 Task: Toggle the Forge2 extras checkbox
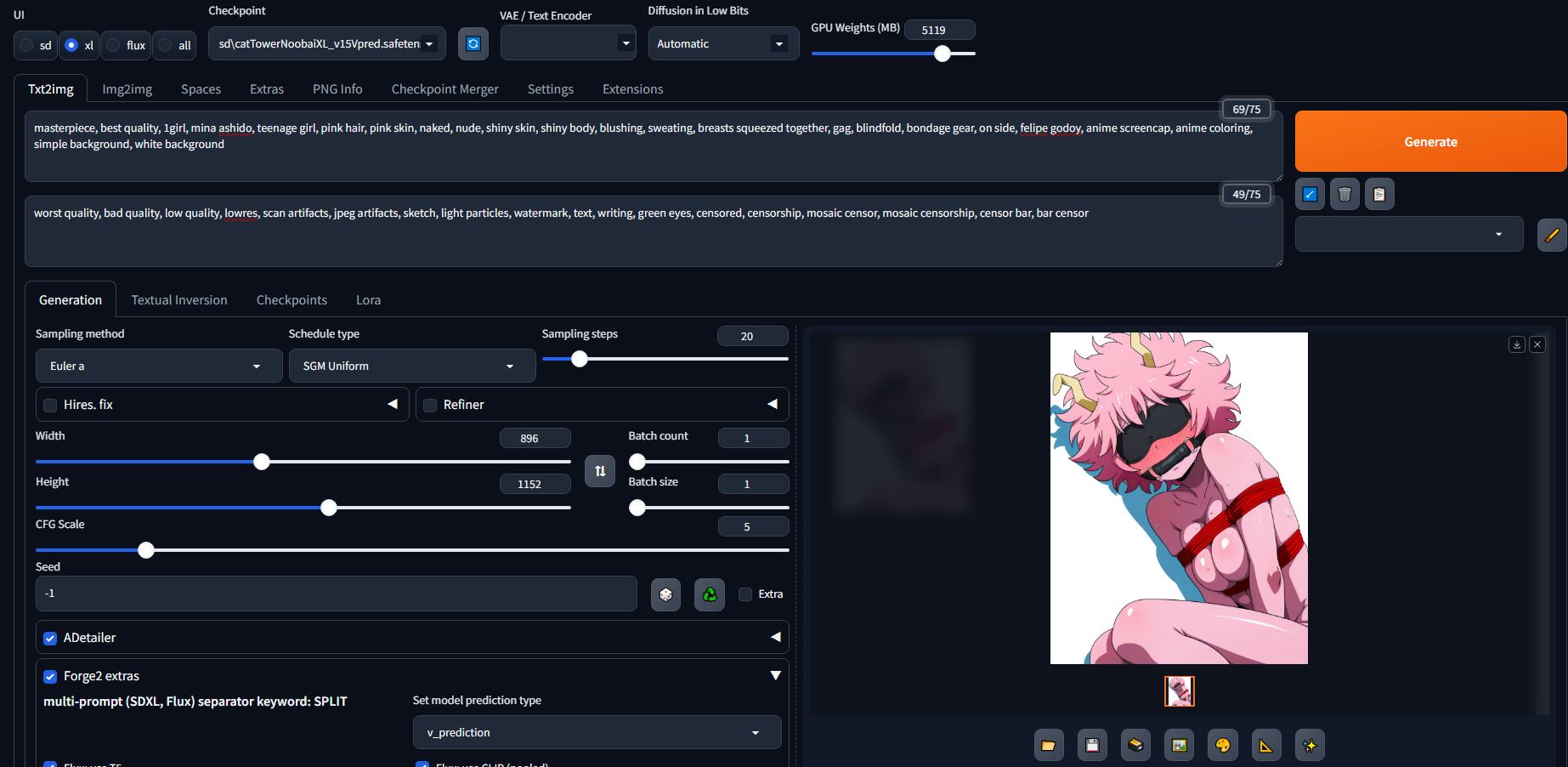tap(50, 676)
